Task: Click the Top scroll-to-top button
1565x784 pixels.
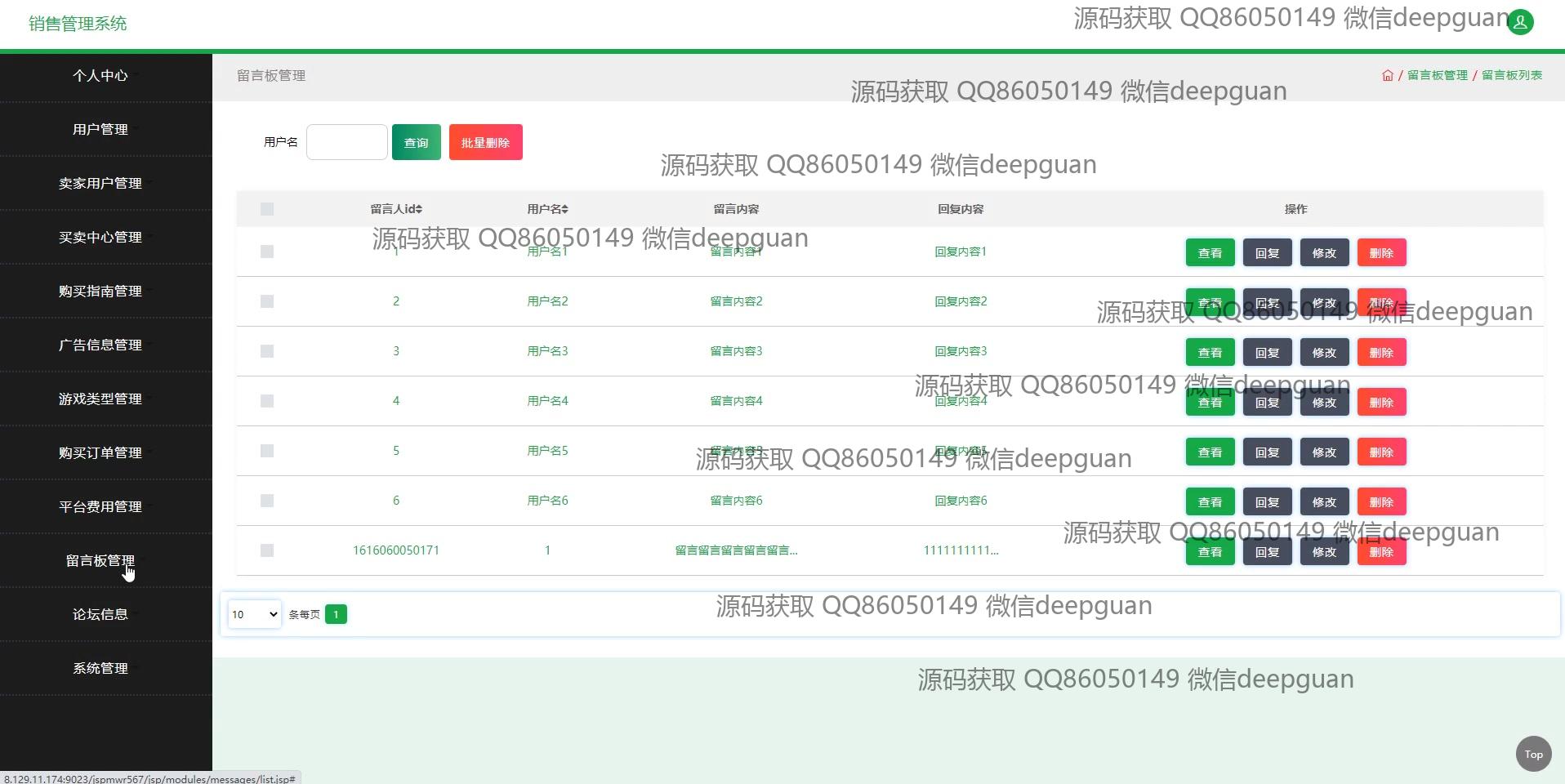Action: [x=1533, y=754]
